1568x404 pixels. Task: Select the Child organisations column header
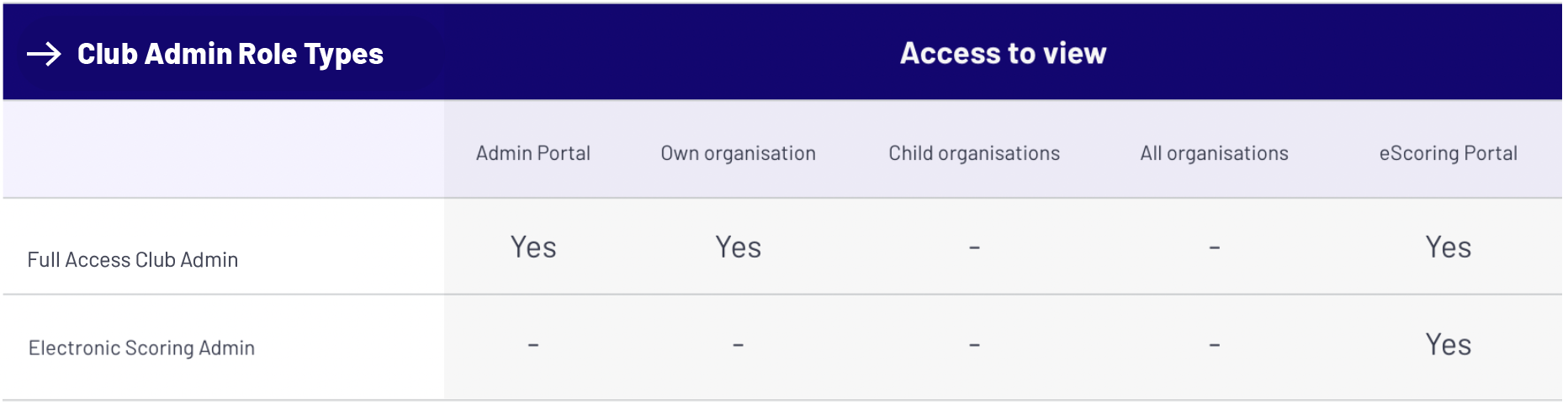(x=974, y=153)
